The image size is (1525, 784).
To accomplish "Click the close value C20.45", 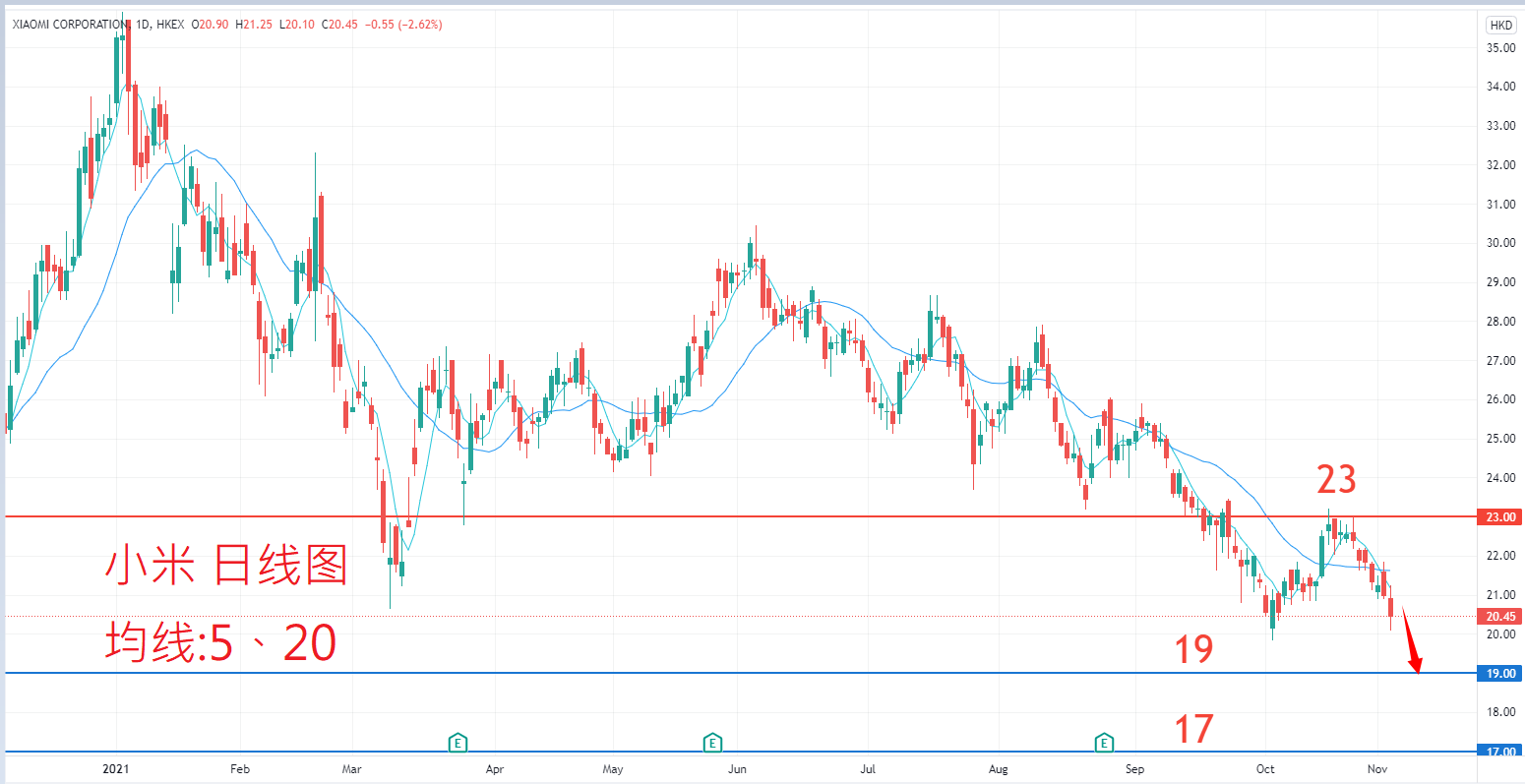I will (339, 25).
